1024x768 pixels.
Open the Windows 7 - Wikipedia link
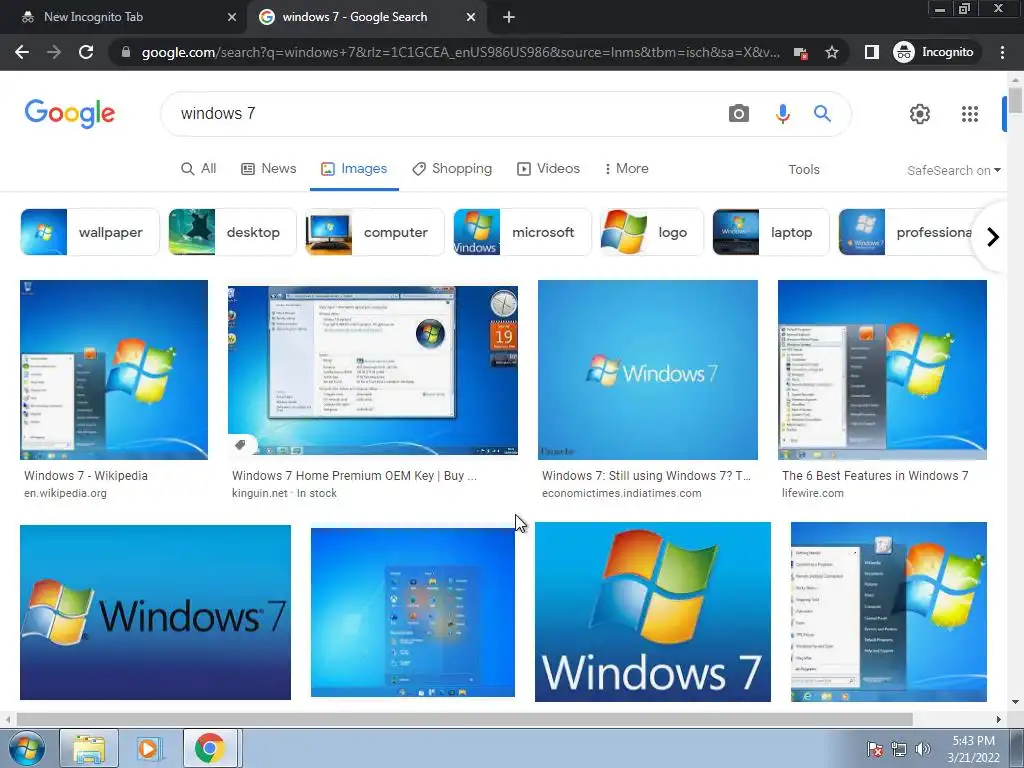point(86,475)
